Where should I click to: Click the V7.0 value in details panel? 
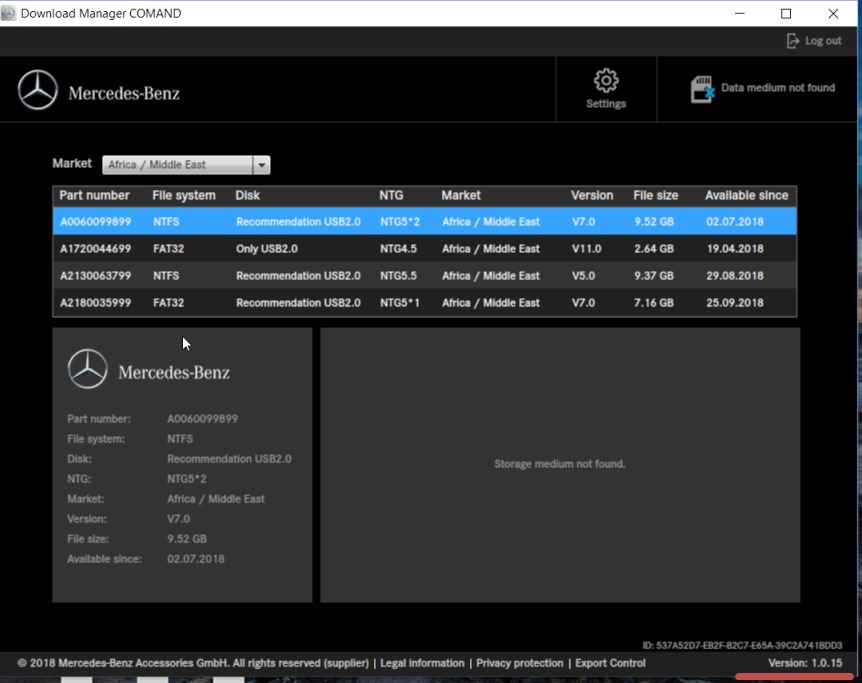pos(178,519)
